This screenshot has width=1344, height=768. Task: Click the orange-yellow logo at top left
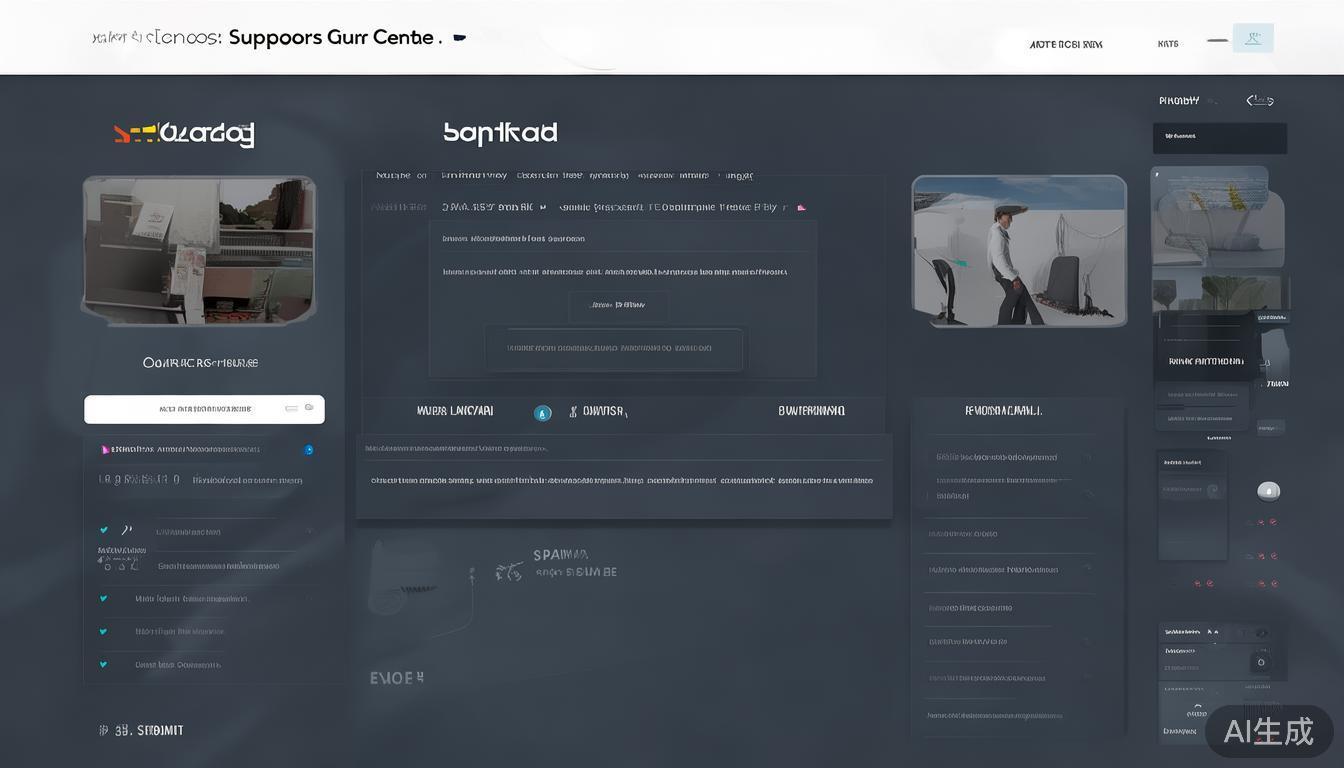pos(184,134)
